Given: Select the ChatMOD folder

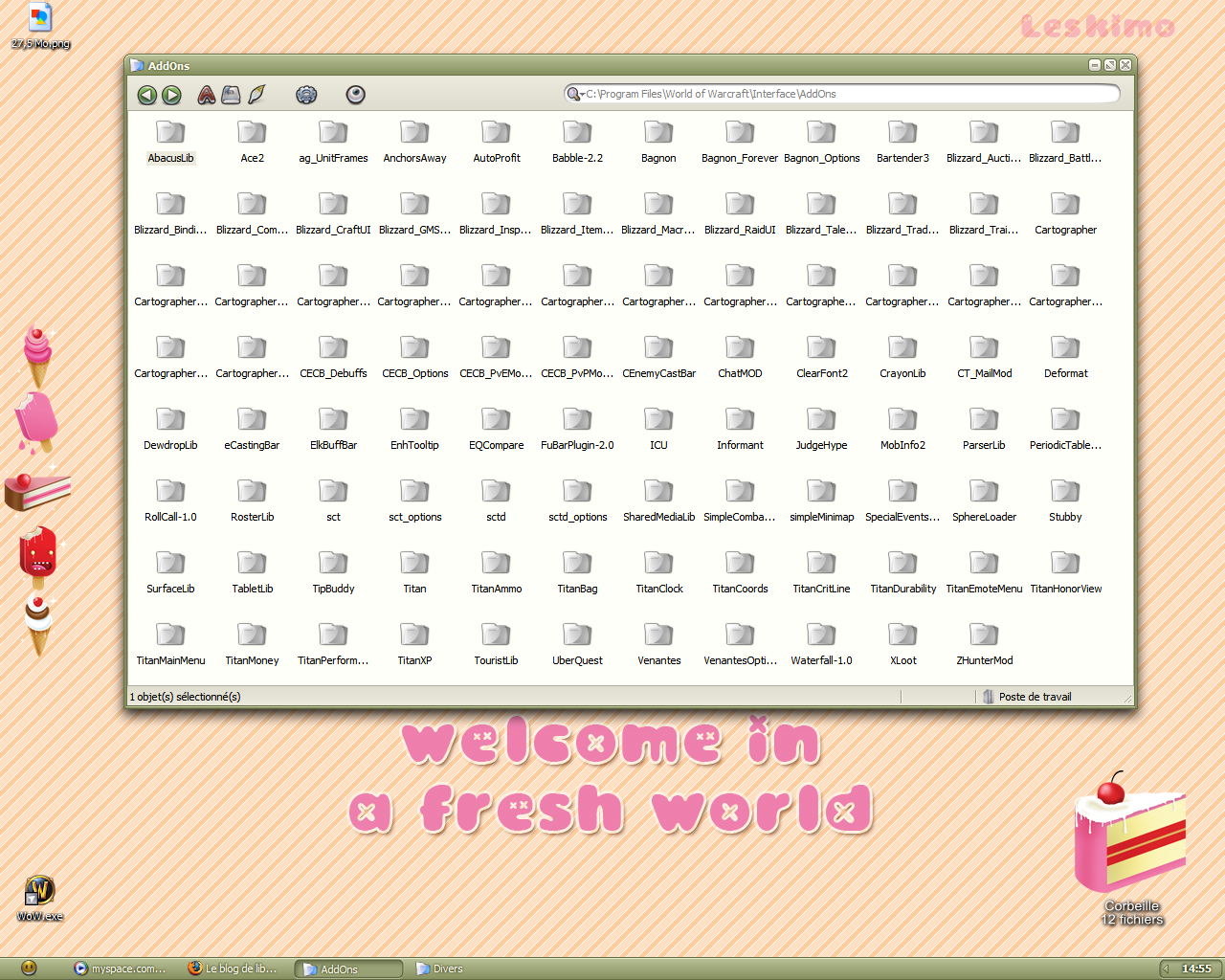Looking at the screenshot, I should point(740,358).
